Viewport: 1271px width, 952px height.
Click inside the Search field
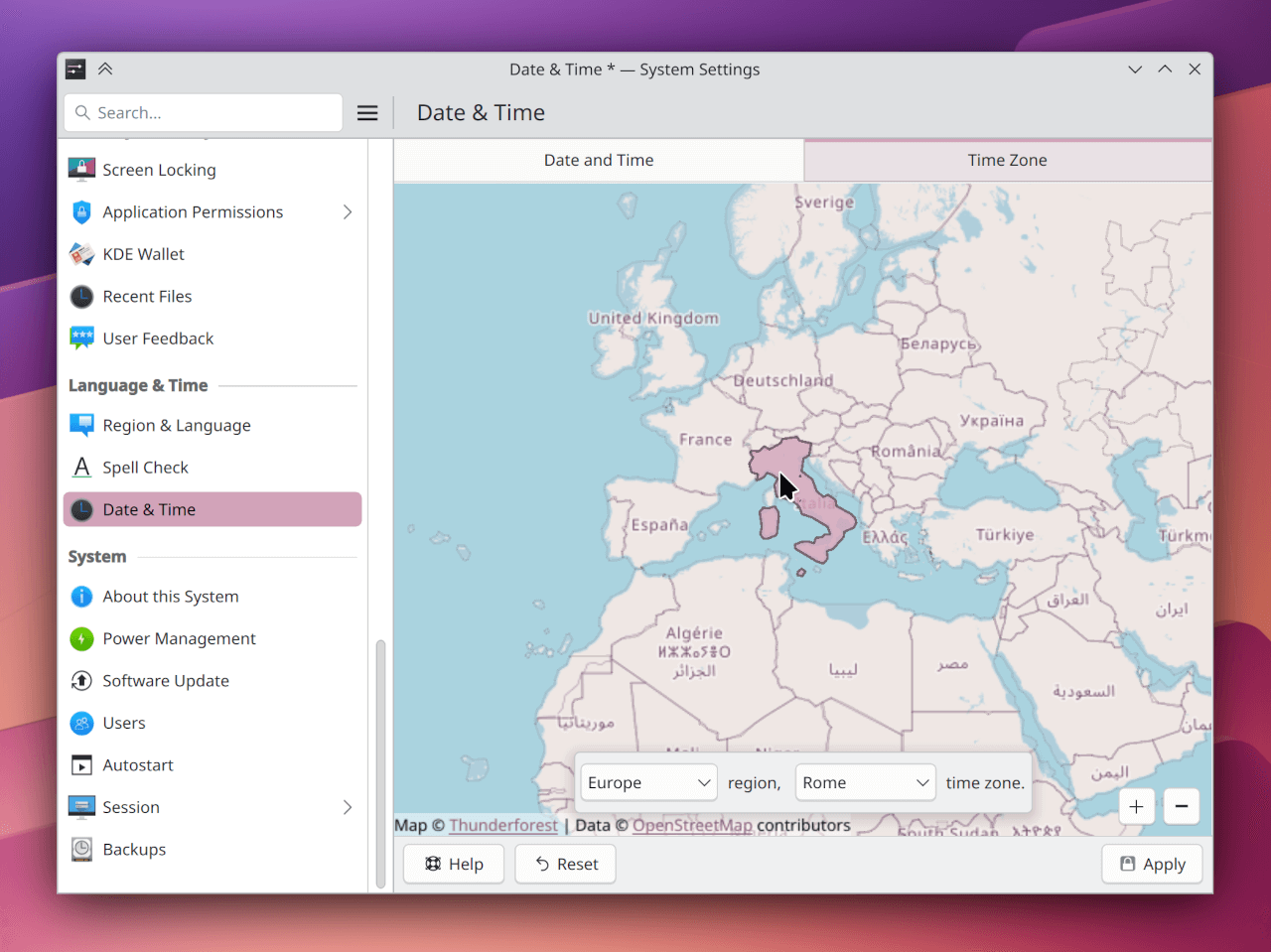[203, 112]
